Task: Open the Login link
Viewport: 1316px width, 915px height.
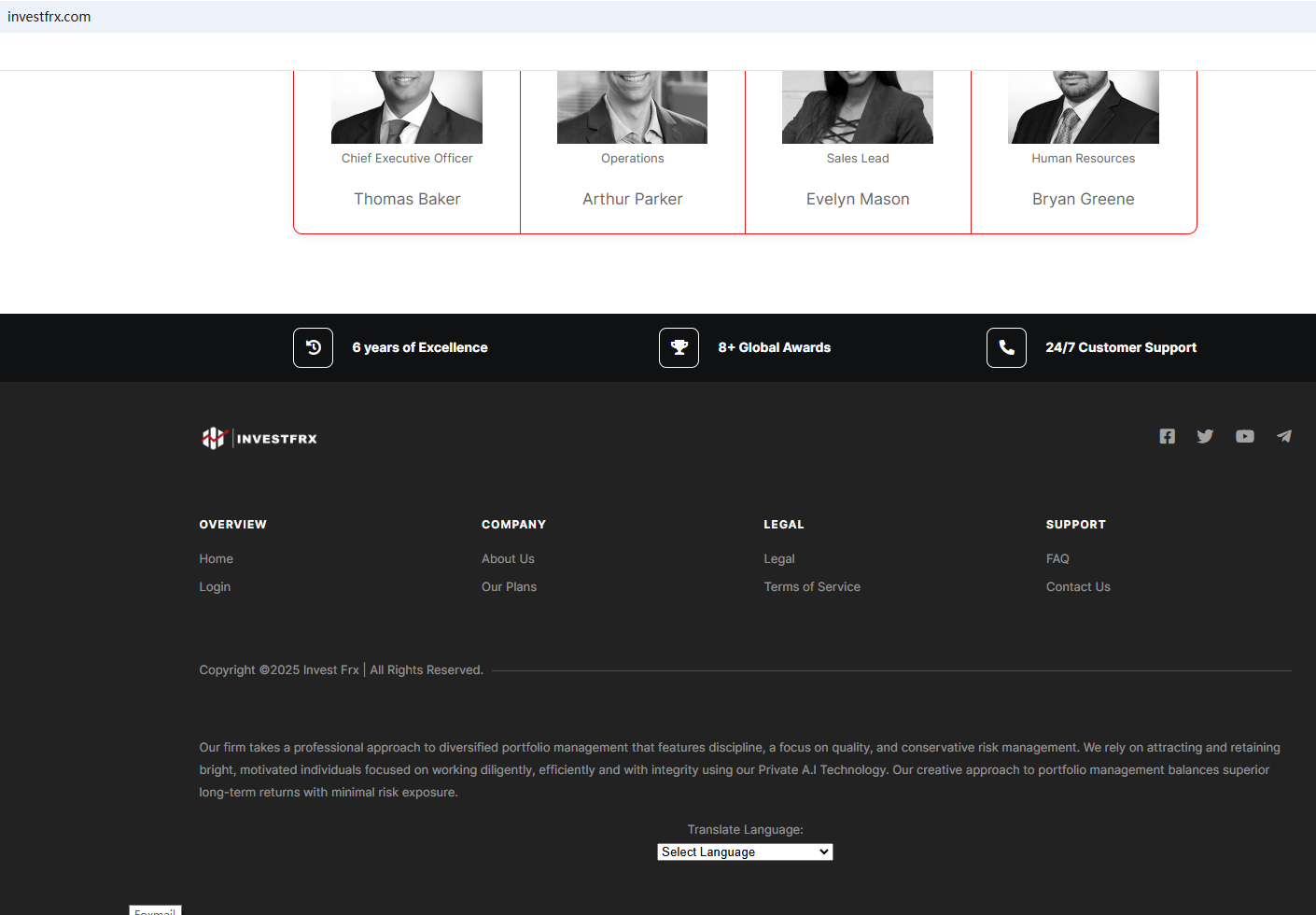Action: pyautogui.click(x=215, y=586)
